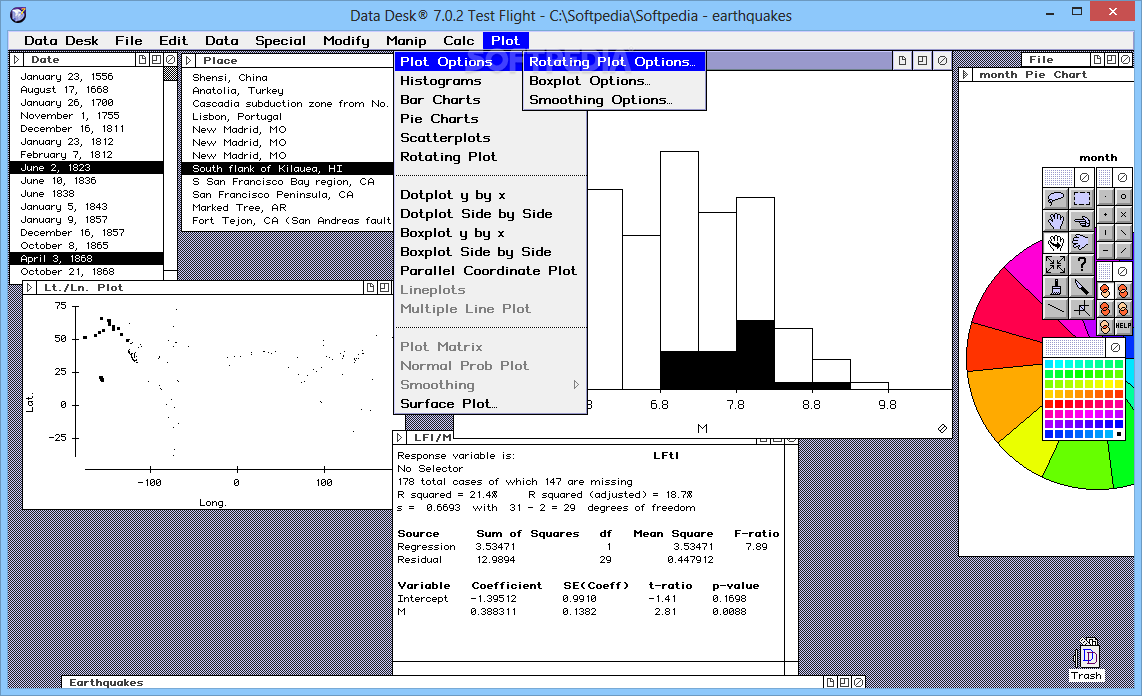Choose the highlighted white hand tool

(1055, 242)
